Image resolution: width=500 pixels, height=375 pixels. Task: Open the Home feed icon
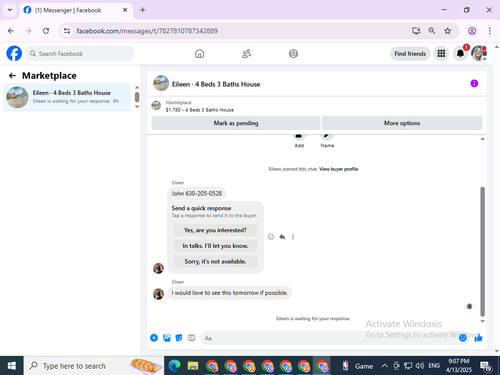point(199,53)
